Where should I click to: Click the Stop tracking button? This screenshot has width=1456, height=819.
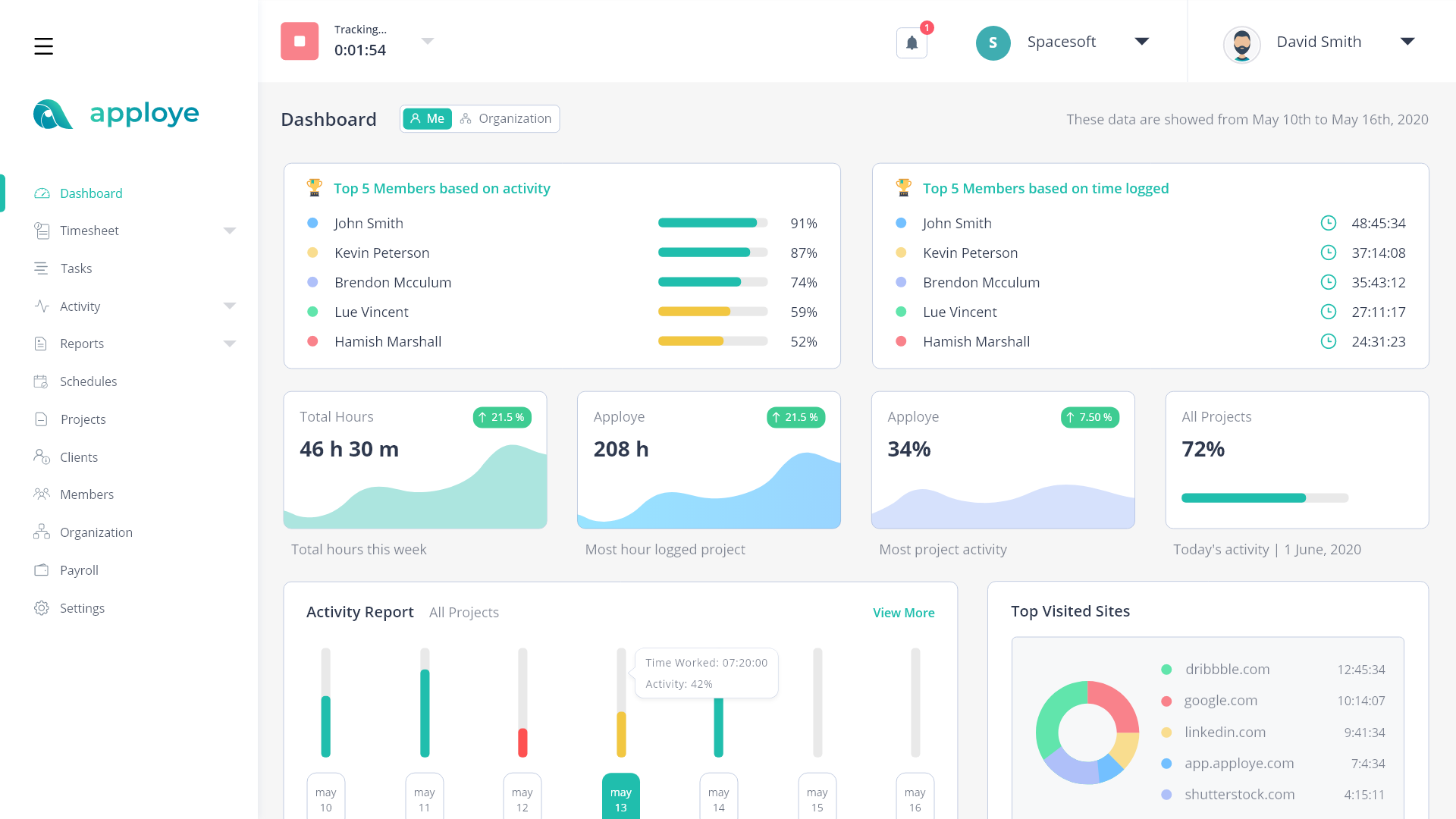tap(300, 41)
